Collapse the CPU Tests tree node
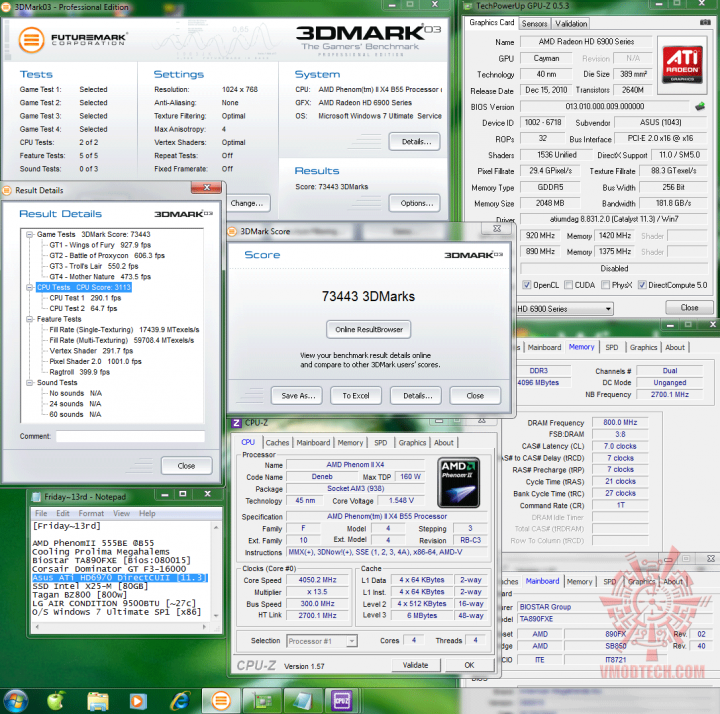The image size is (720, 714). [30, 287]
